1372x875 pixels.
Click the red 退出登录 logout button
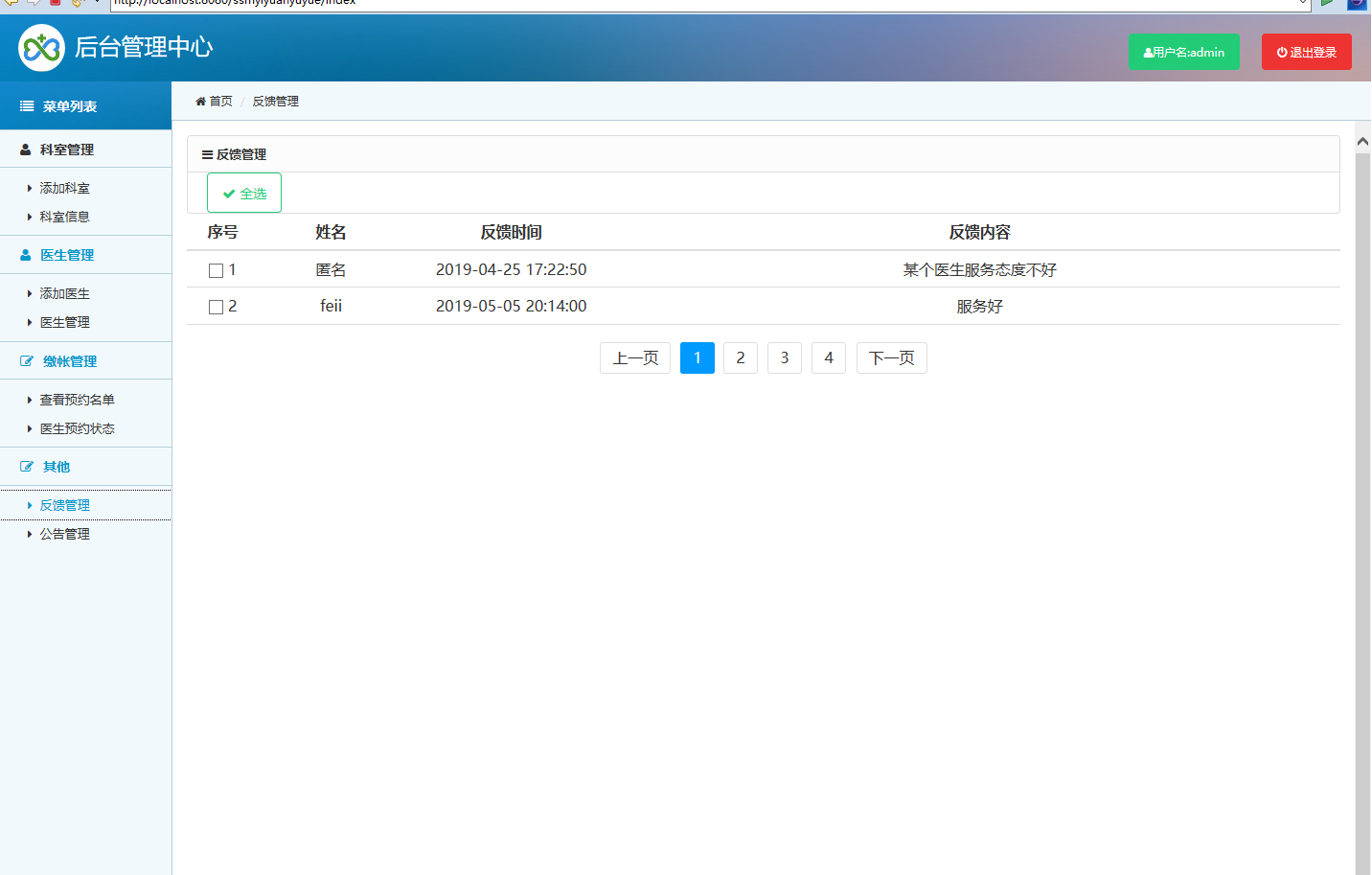[1306, 52]
